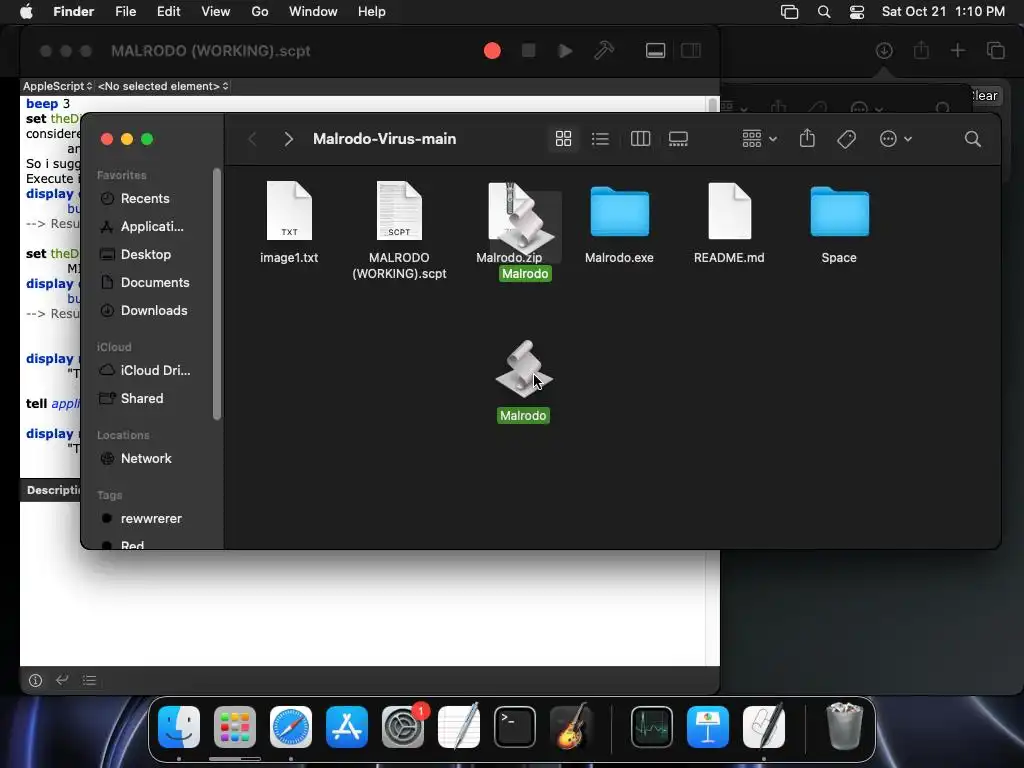
Task: Click the Share icon in Finder toolbar
Action: (x=807, y=138)
